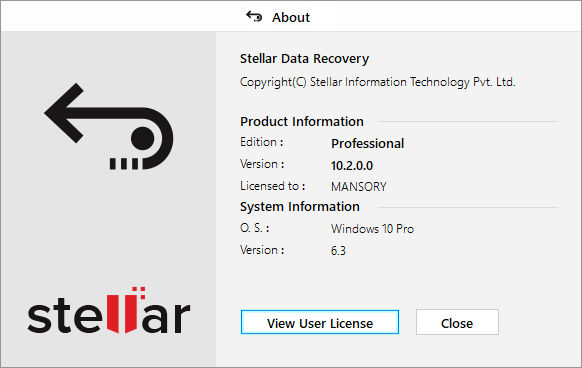Select the About title text

pyautogui.click(x=291, y=17)
